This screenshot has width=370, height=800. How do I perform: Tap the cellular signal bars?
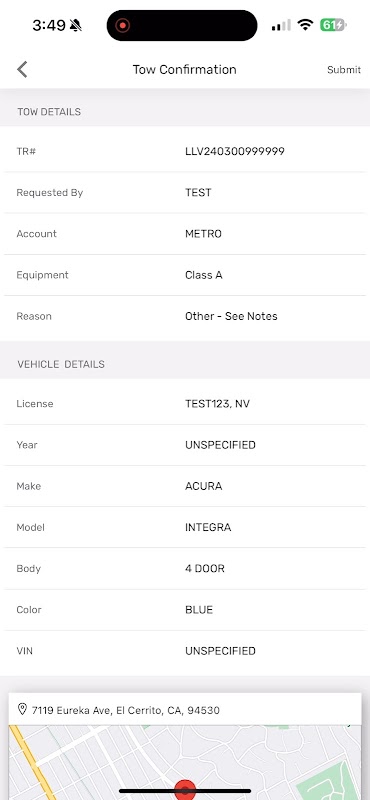pos(281,25)
